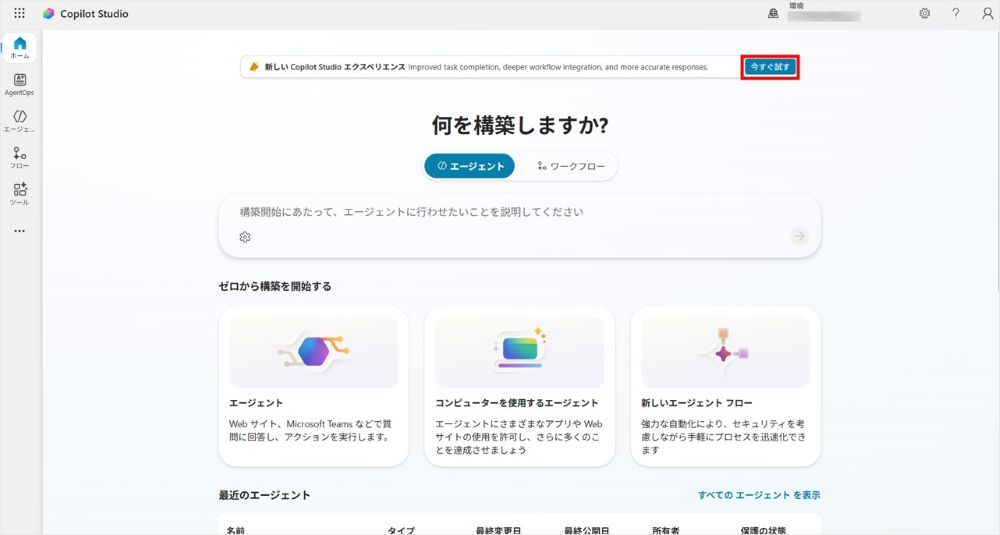
Task: Click the エージェント card illustration
Action: [313, 352]
